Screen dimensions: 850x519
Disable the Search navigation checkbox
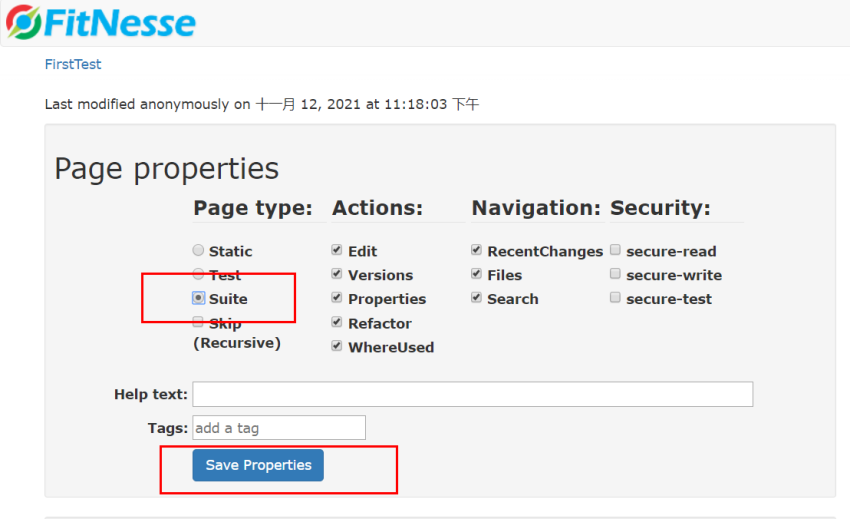click(476, 298)
